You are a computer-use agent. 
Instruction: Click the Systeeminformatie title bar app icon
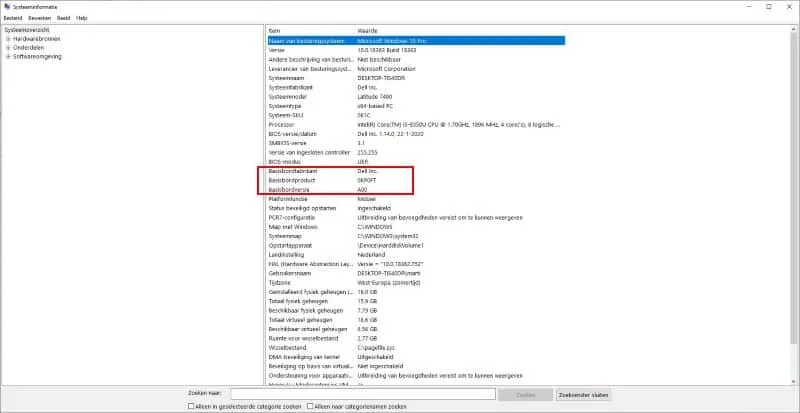pyautogui.click(x=6, y=6)
